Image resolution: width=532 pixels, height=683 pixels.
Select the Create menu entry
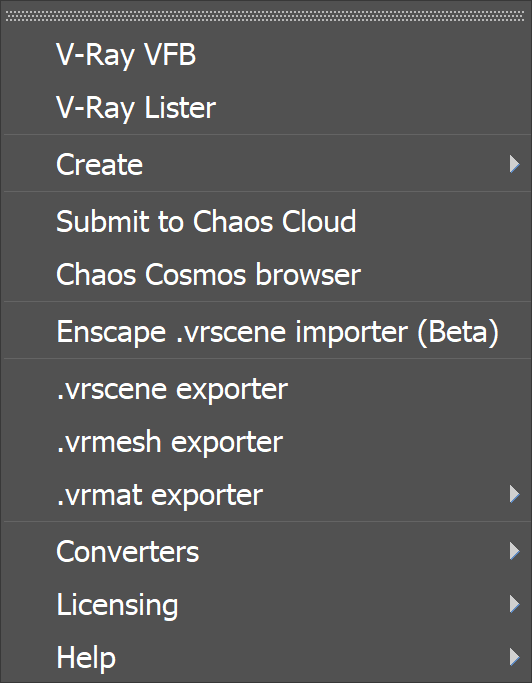[x=266, y=164]
